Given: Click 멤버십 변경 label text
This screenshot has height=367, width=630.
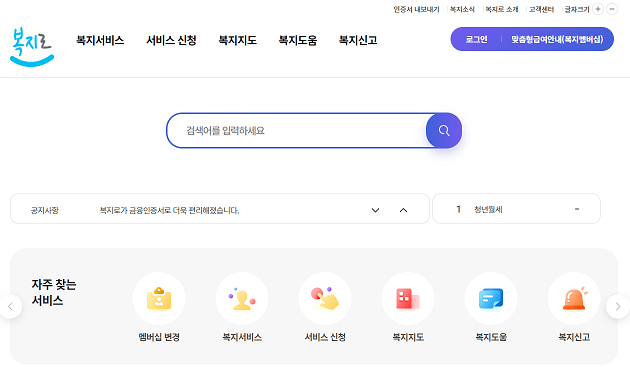Looking at the screenshot, I should (159, 337).
